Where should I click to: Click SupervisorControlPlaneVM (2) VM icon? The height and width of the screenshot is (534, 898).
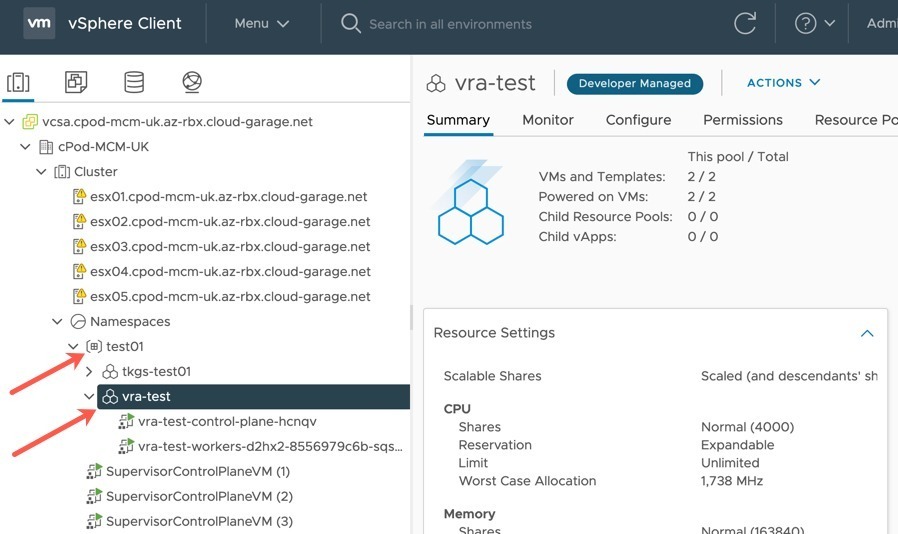94,496
